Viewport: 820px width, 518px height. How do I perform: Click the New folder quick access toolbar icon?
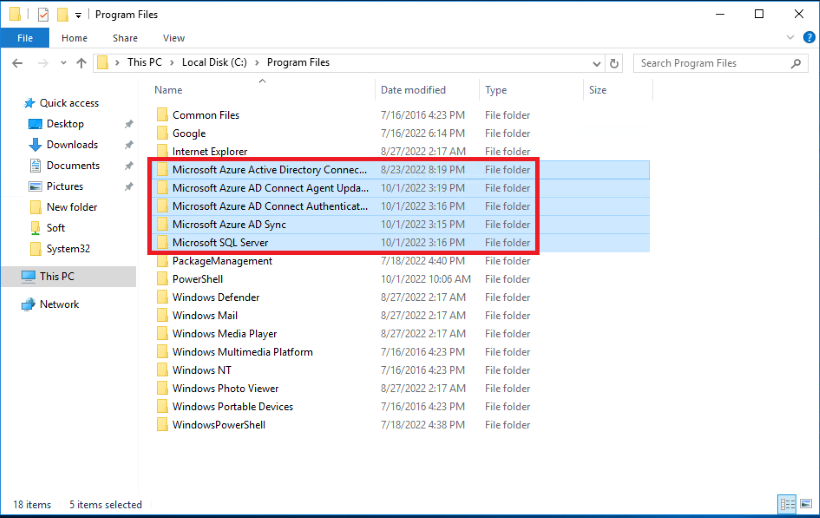(x=62, y=15)
